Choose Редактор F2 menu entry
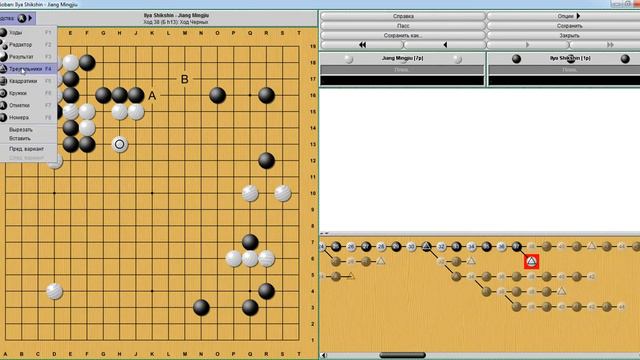 (x=28, y=44)
